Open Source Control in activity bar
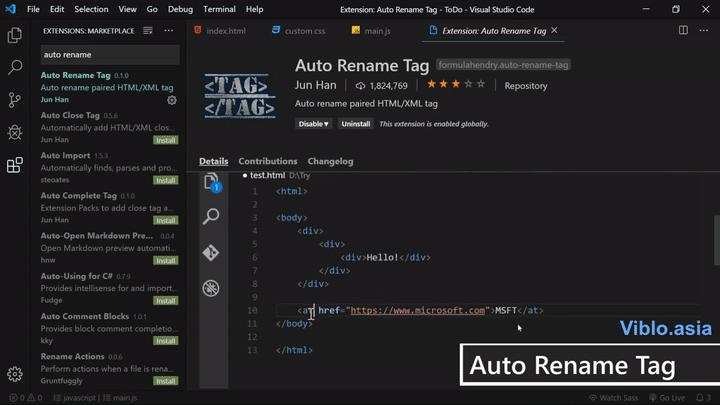Viewport: 720px width, 405px height. coord(15,100)
